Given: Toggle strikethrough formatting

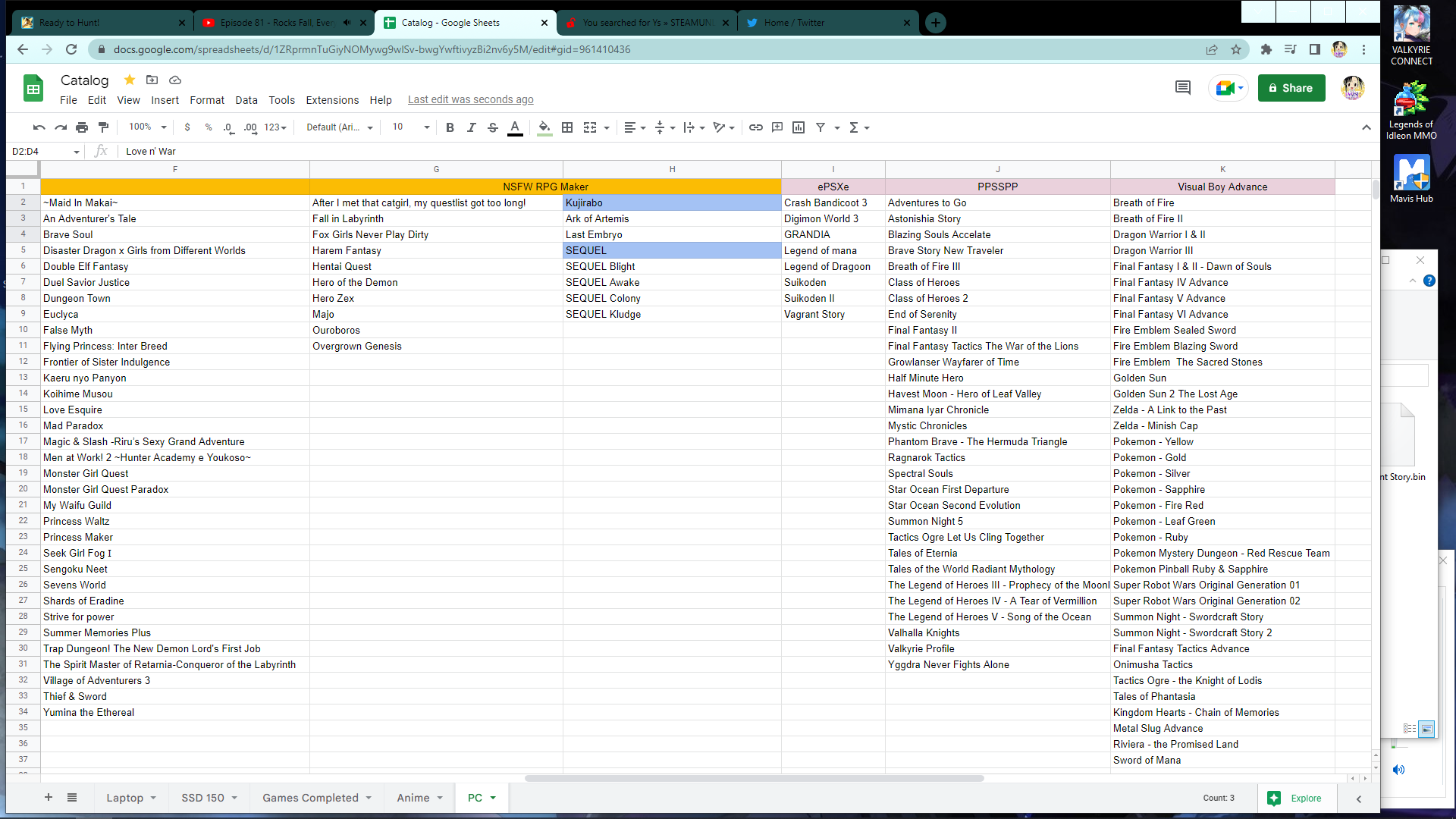Looking at the screenshot, I should click(492, 127).
